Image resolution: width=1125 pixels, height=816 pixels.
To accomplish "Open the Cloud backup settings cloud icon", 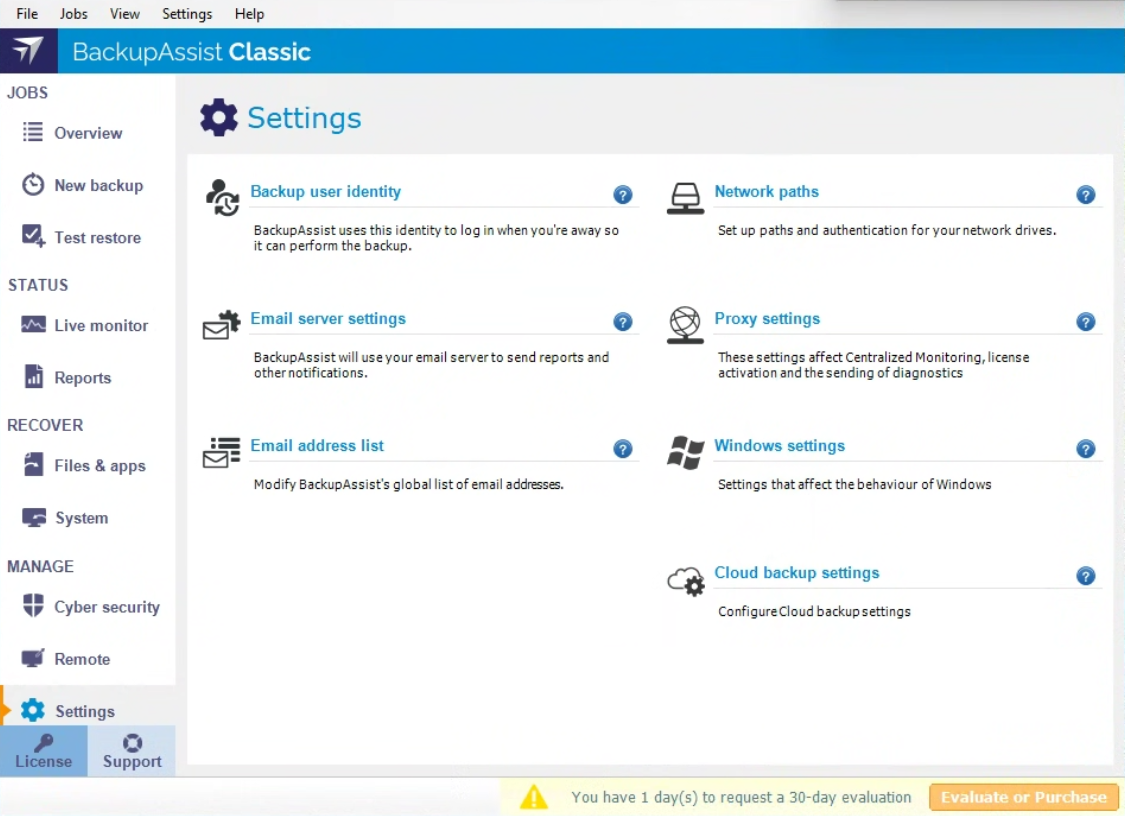I will pyautogui.click(x=686, y=580).
